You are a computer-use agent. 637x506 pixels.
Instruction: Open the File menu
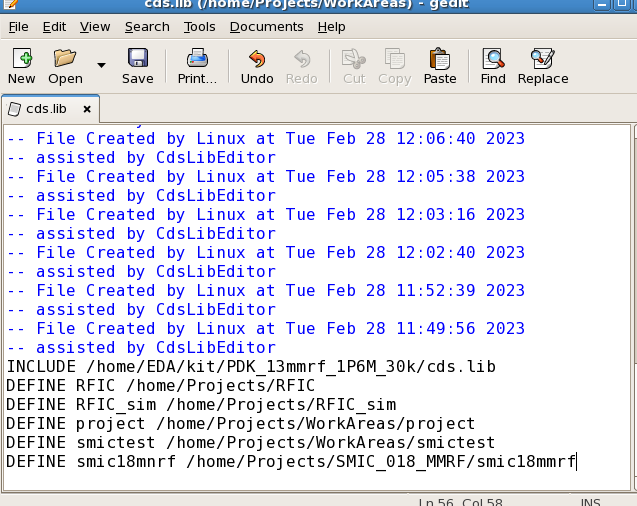click(x=18, y=26)
